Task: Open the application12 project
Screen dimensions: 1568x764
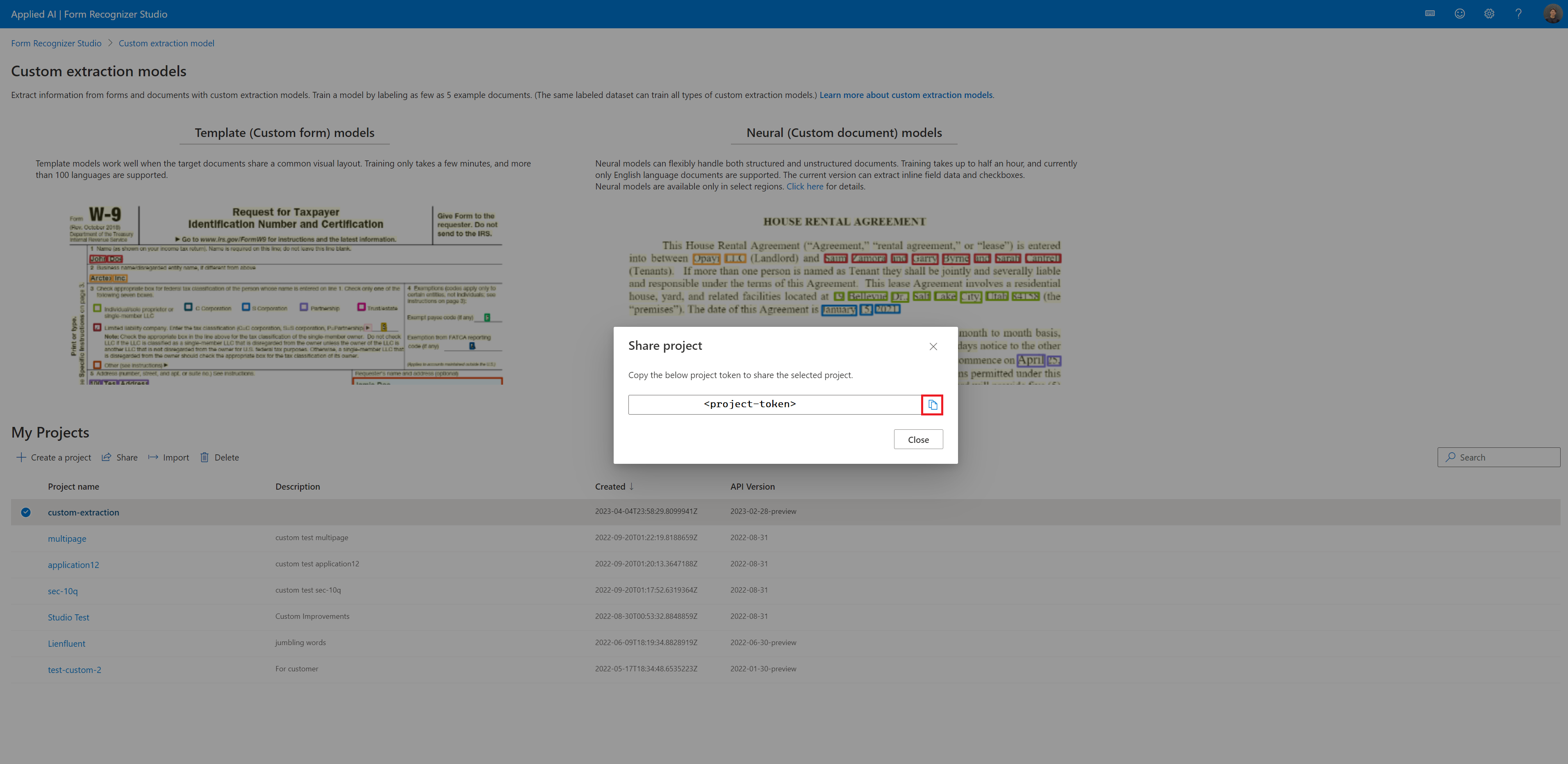Action: [x=73, y=563]
